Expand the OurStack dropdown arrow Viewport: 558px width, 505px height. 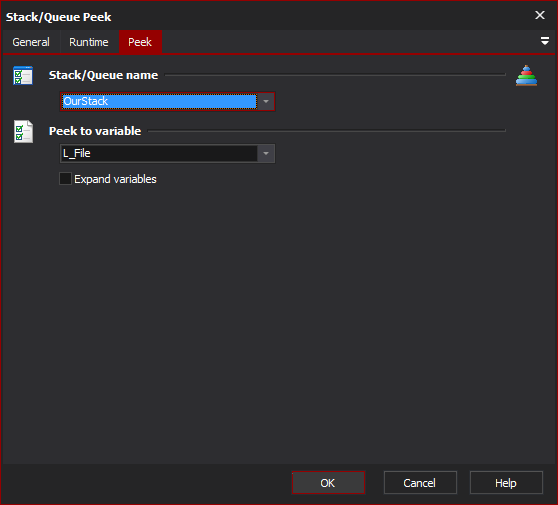pyautogui.click(x=266, y=102)
